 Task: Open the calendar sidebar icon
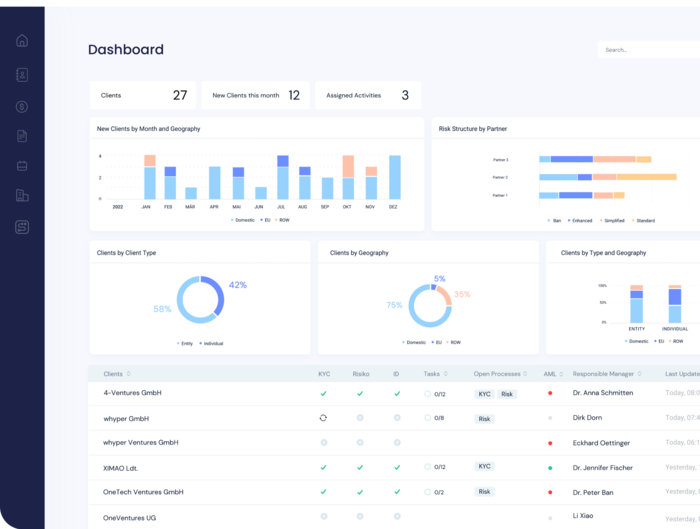click(x=22, y=166)
